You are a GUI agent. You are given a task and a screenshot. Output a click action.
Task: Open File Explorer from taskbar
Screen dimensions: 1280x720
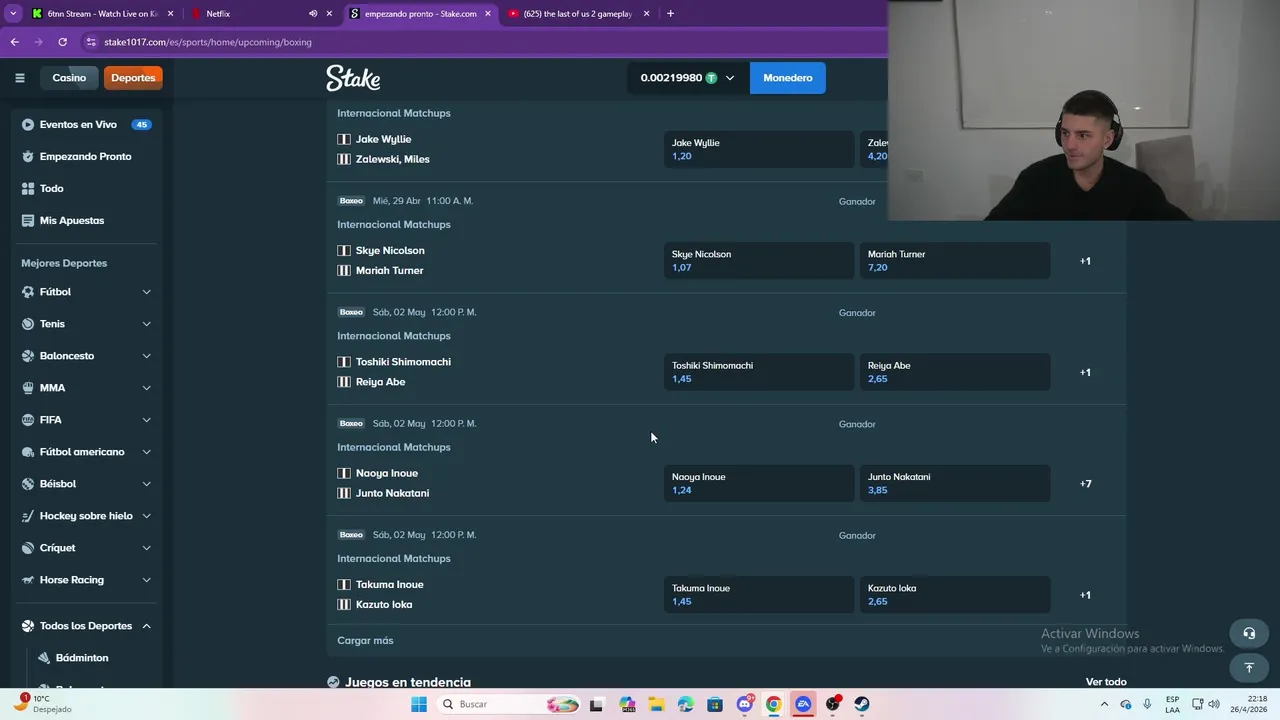tap(656, 704)
